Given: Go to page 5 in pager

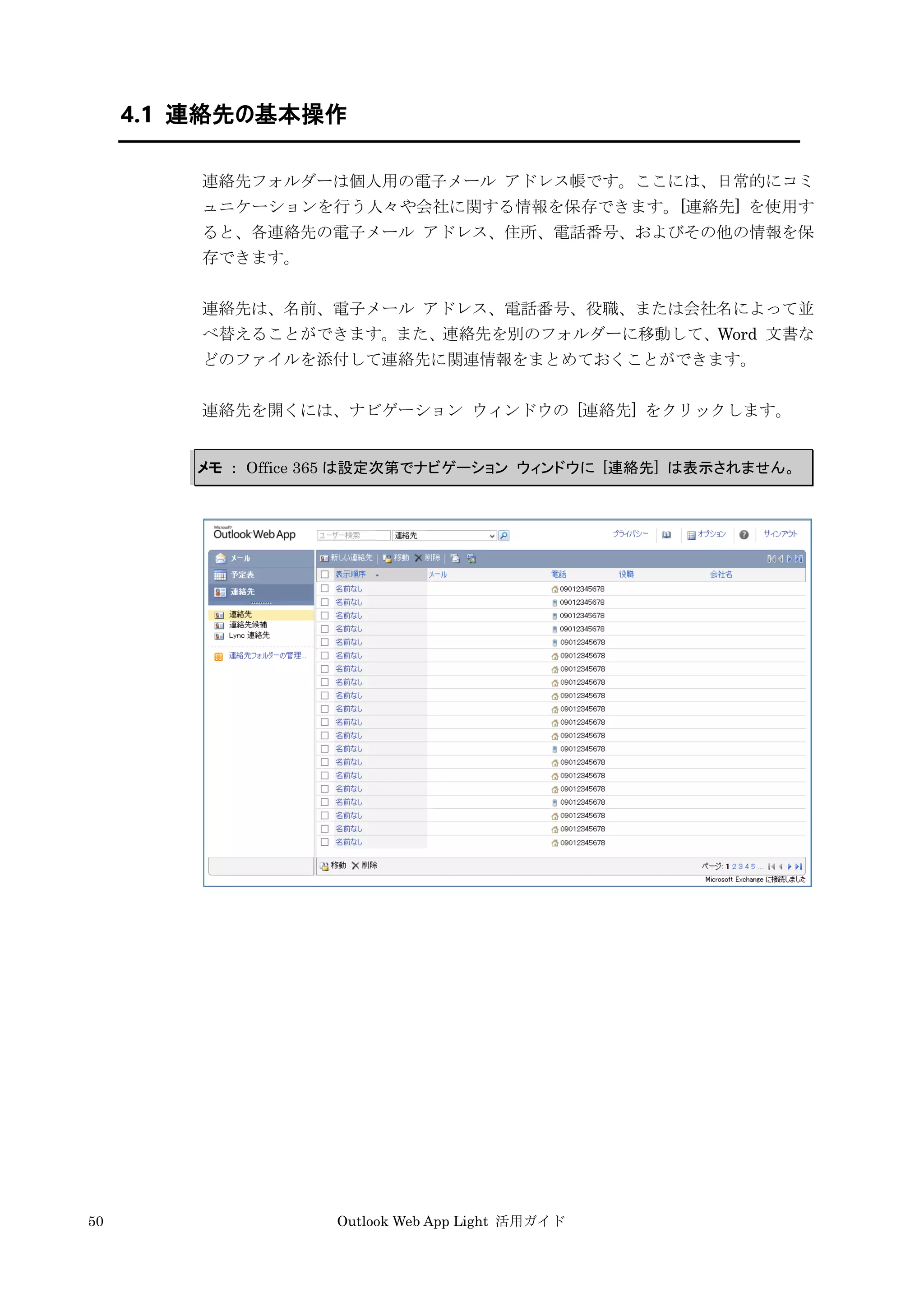Looking at the screenshot, I should pyautogui.click(x=753, y=867).
